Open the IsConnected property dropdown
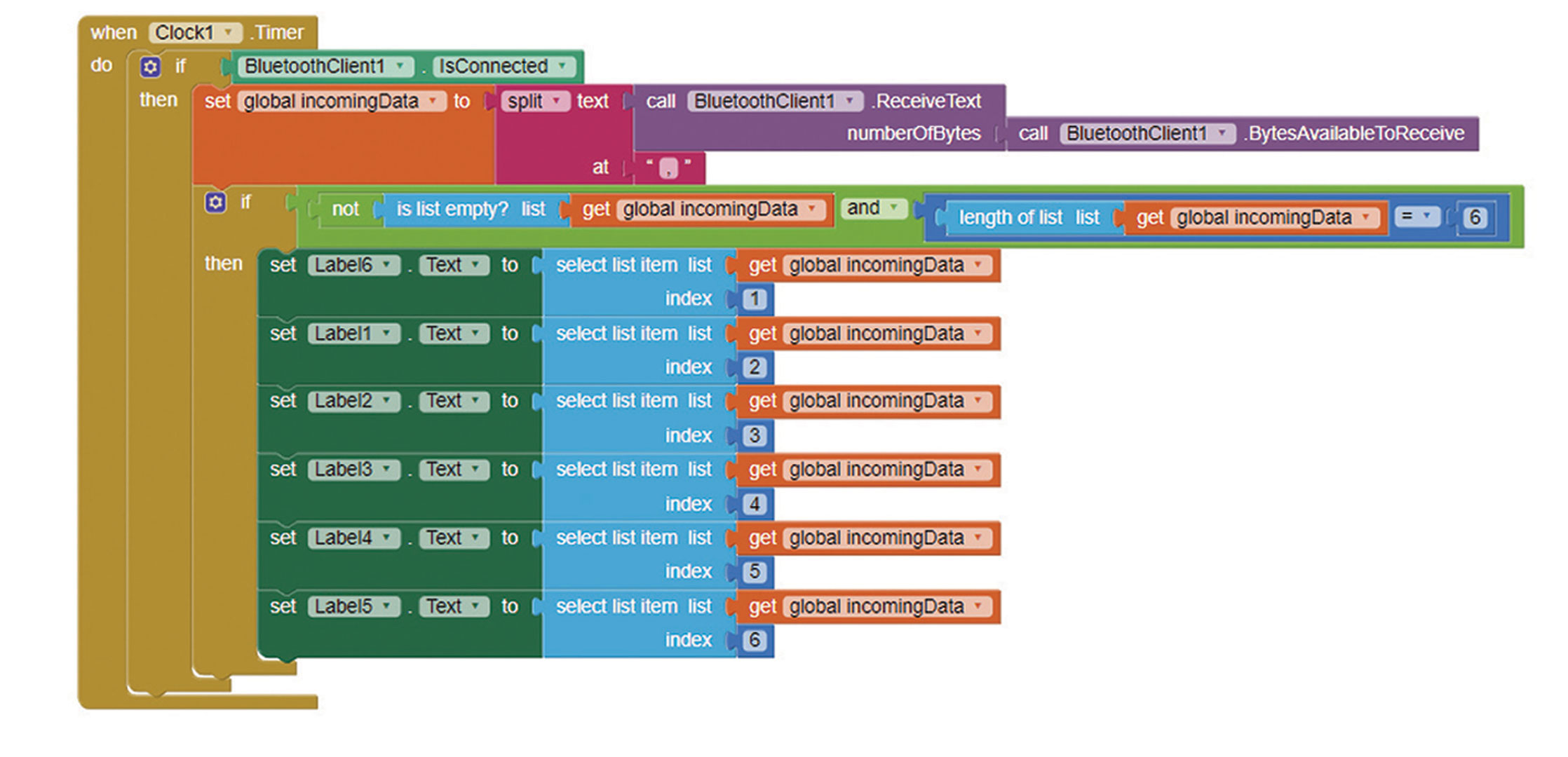The image size is (1568, 757). point(562,67)
